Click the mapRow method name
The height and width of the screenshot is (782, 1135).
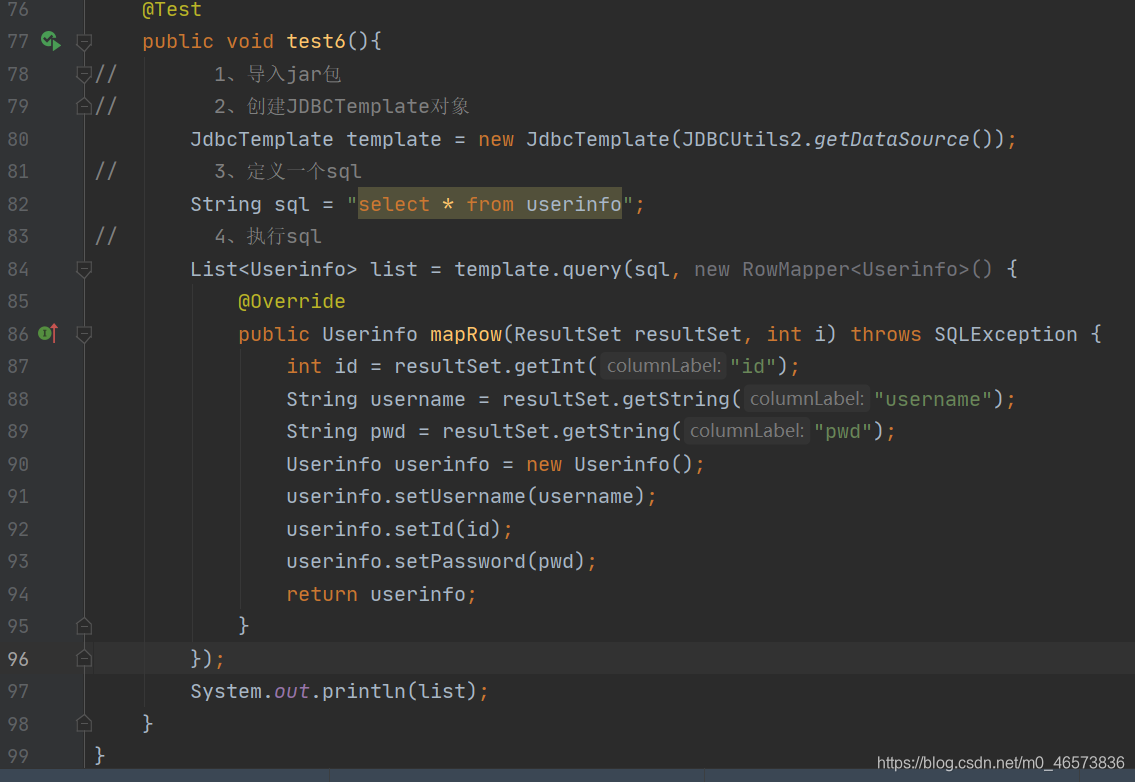(x=465, y=334)
